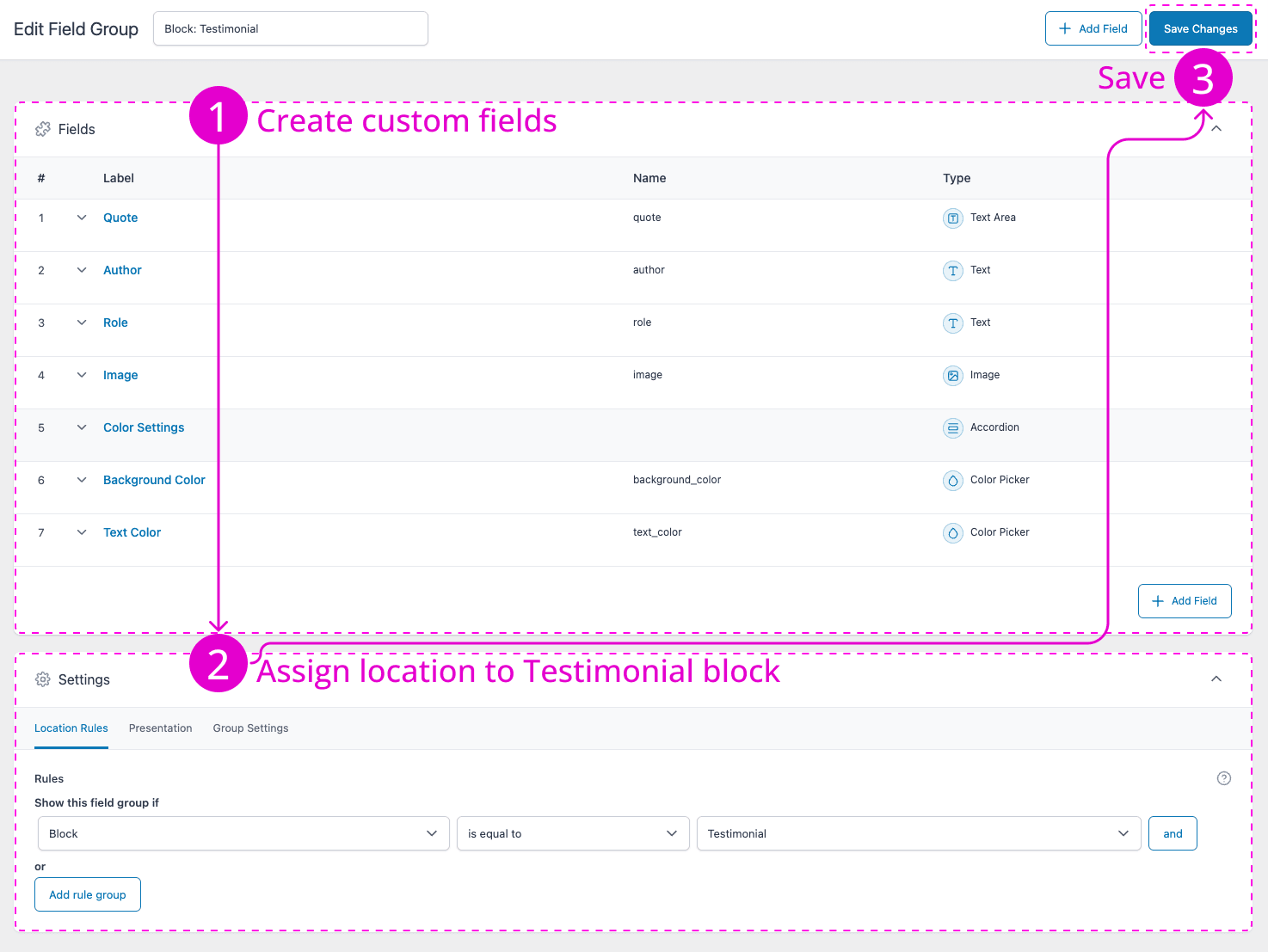This screenshot has height=952, width=1268.
Task: Click the Fields panel puzzle icon
Action: (42, 128)
